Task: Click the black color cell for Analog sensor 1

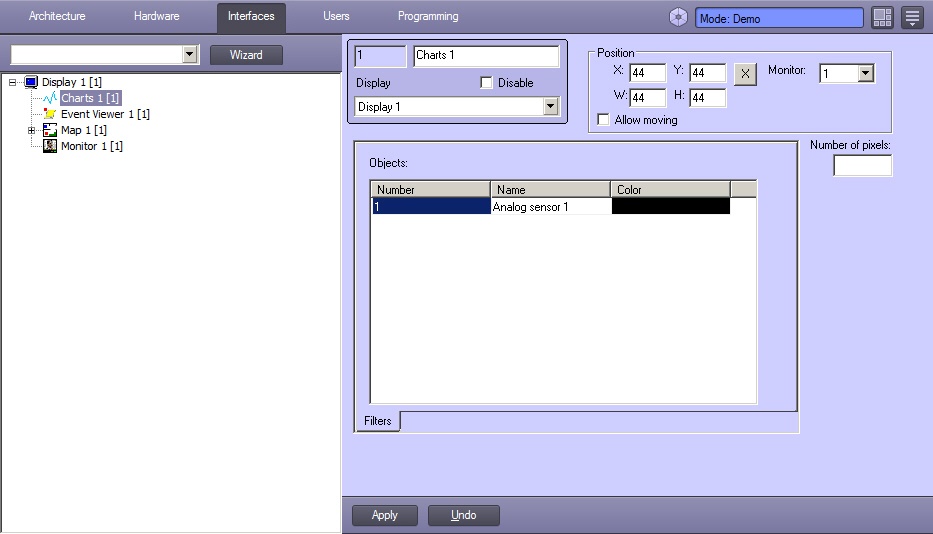Action: 670,207
